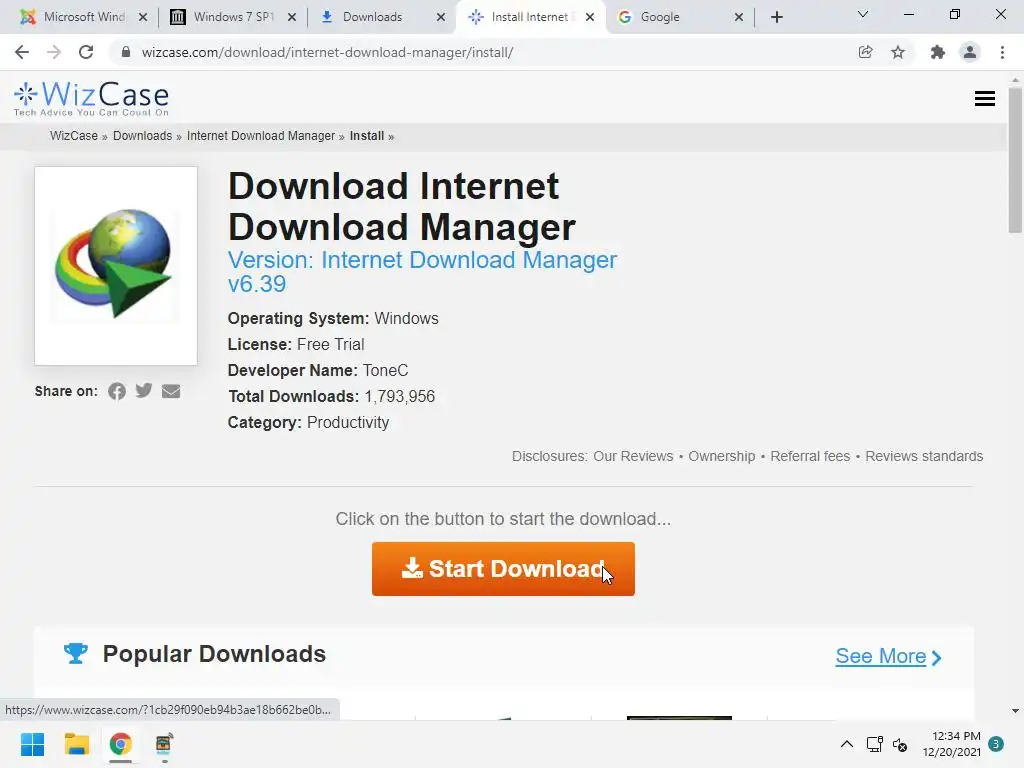Screen dimensions: 1024x768
Task: Close the Windows 7 SP1 tab
Action: point(292,17)
